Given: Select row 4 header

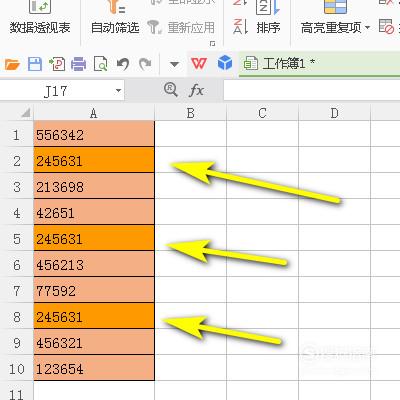Looking at the screenshot, I should [16, 213].
